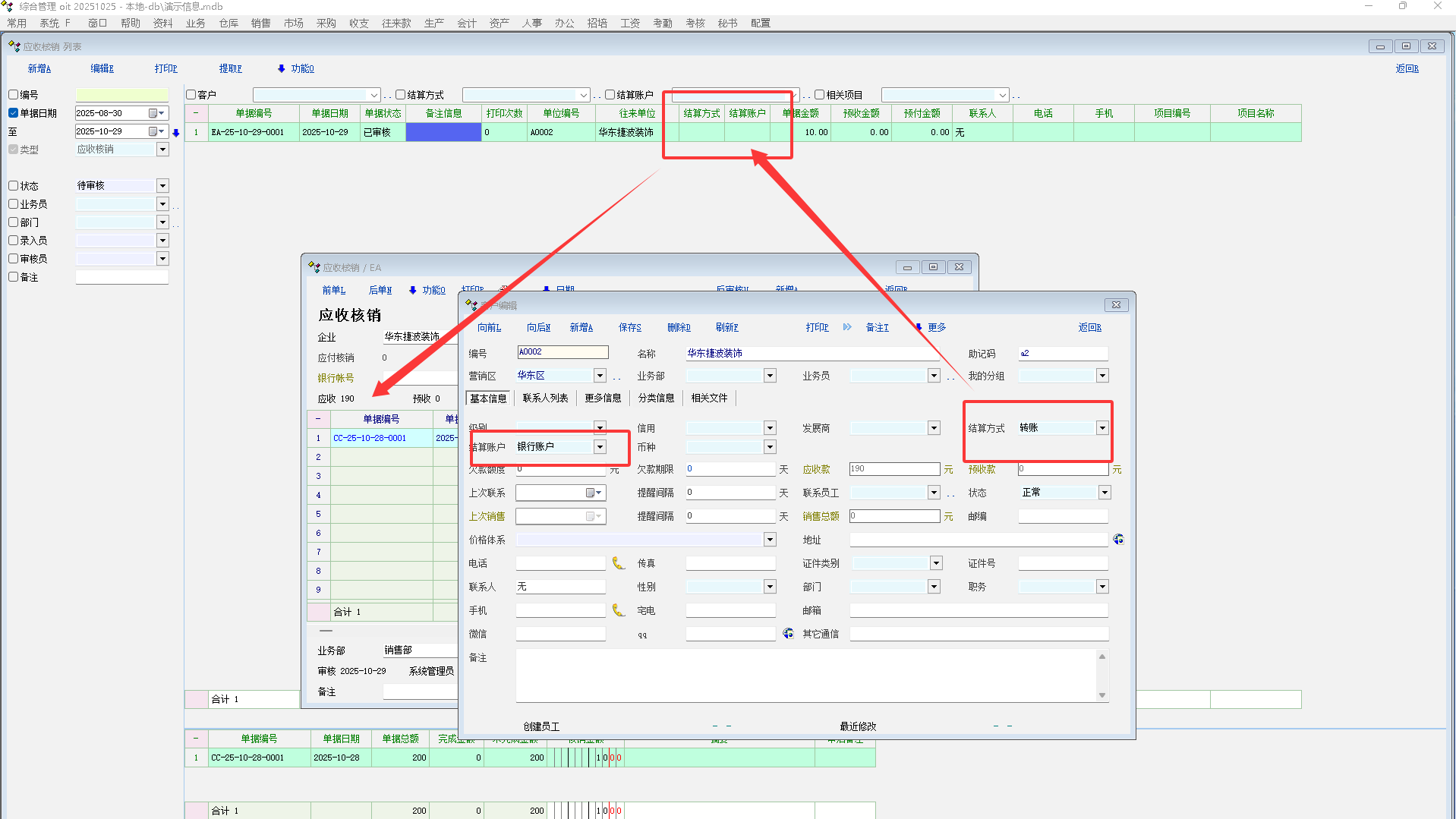Click the double-arrow icon next to 打印P
Image resolution: width=1456 pixels, height=819 pixels.
click(x=847, y=327)
